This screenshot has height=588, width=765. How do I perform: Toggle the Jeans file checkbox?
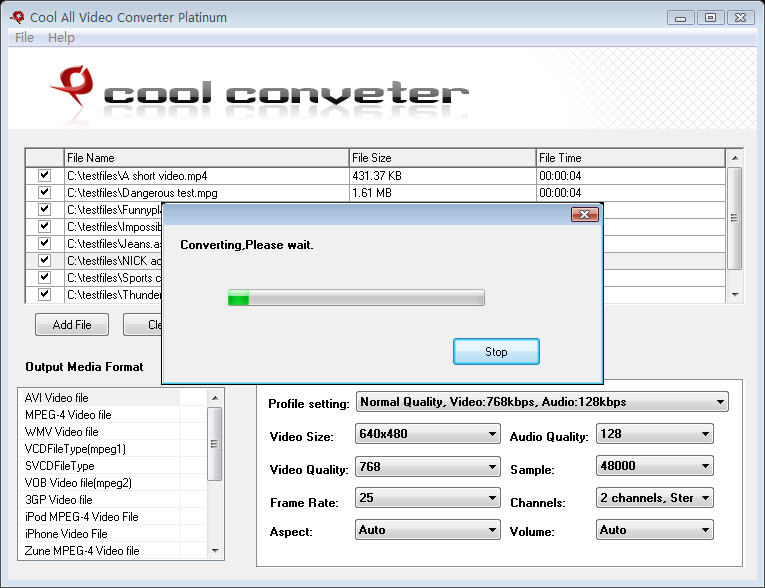point(44,243)
